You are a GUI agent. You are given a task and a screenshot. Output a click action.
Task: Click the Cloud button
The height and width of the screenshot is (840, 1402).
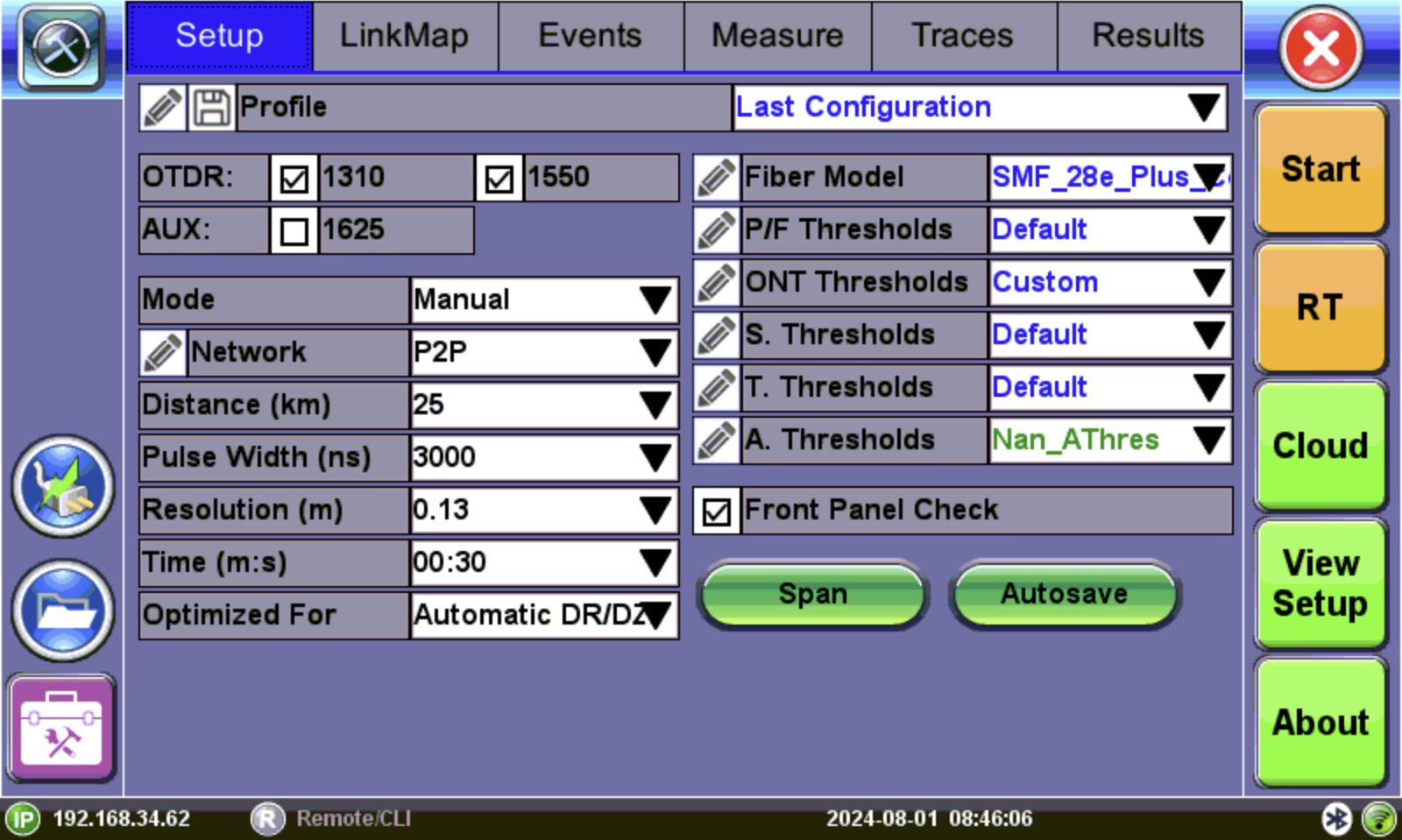point(1321,446)
